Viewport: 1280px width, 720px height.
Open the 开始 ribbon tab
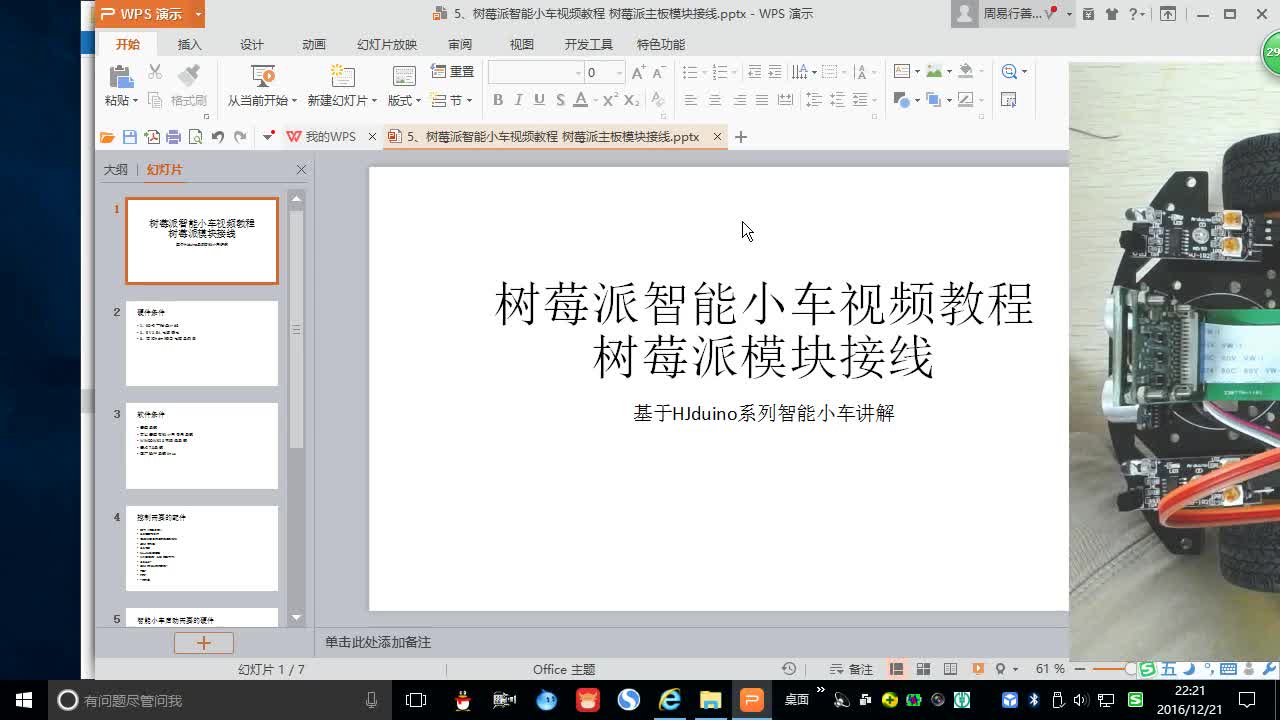pyautogui.click(x=128, y=44)
